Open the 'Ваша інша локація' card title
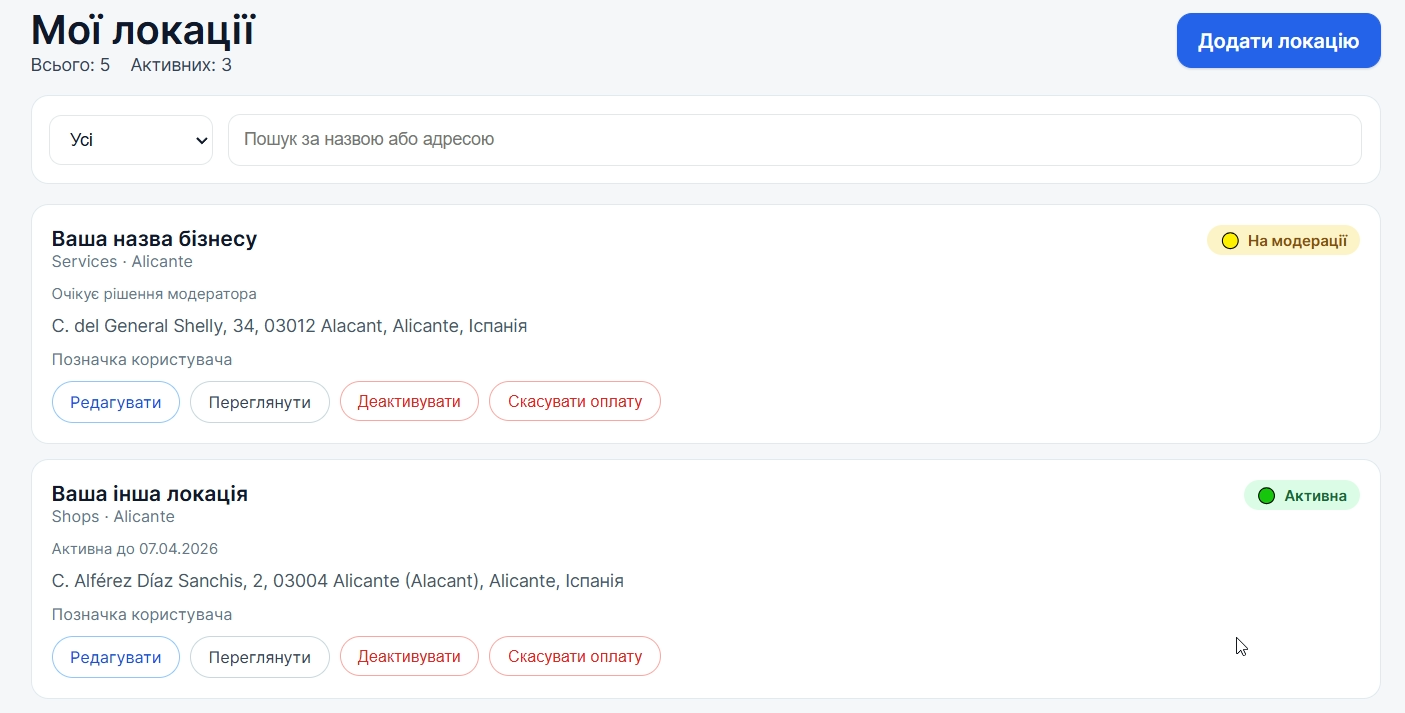Screen dimensions: 1405x713 (149, 494)
